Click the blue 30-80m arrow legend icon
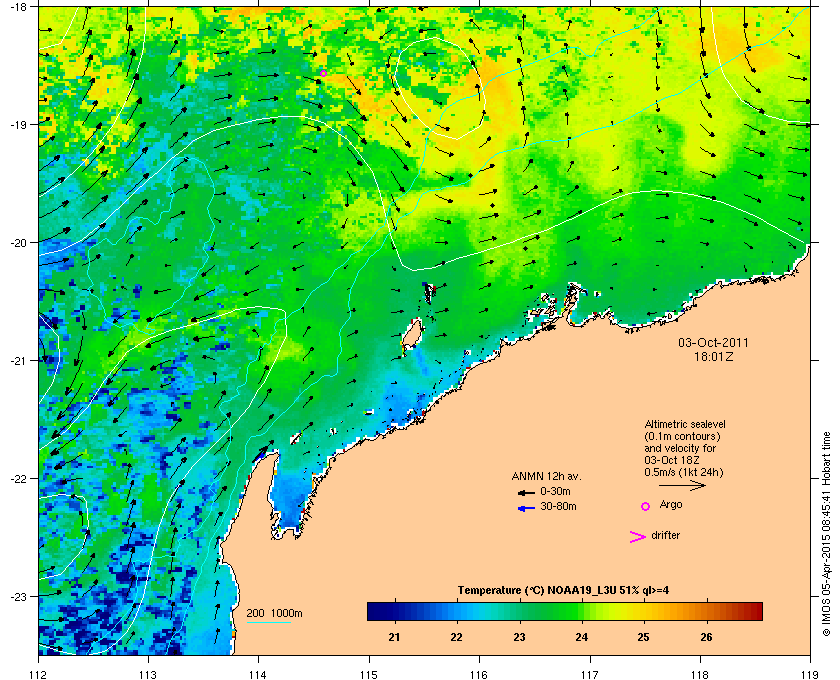 526,508
